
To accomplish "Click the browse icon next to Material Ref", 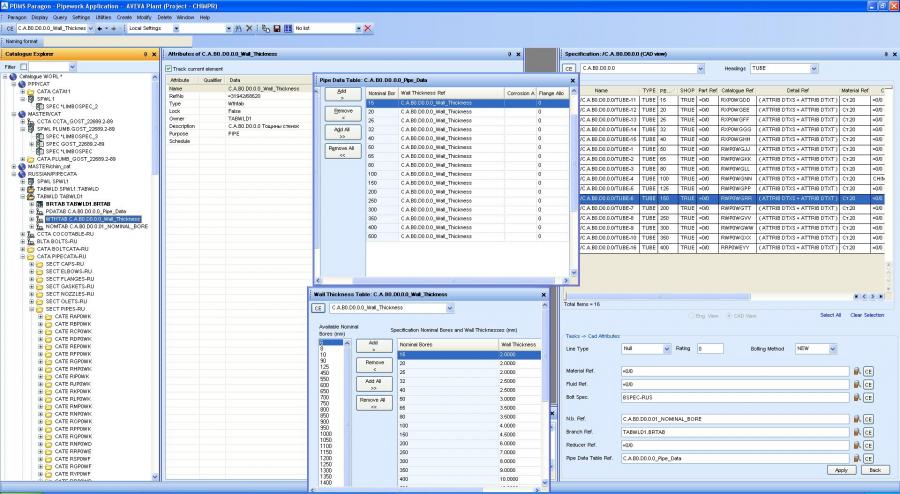I will click(857, 371).
